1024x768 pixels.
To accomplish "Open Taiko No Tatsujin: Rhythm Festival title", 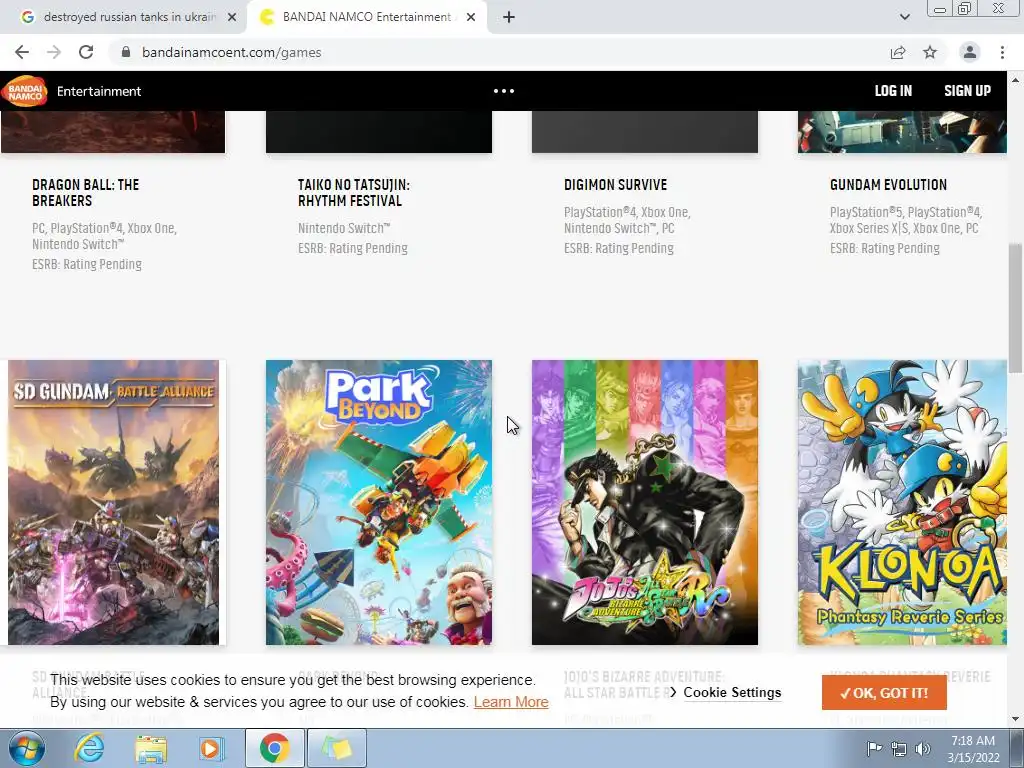I will (353, 193).
